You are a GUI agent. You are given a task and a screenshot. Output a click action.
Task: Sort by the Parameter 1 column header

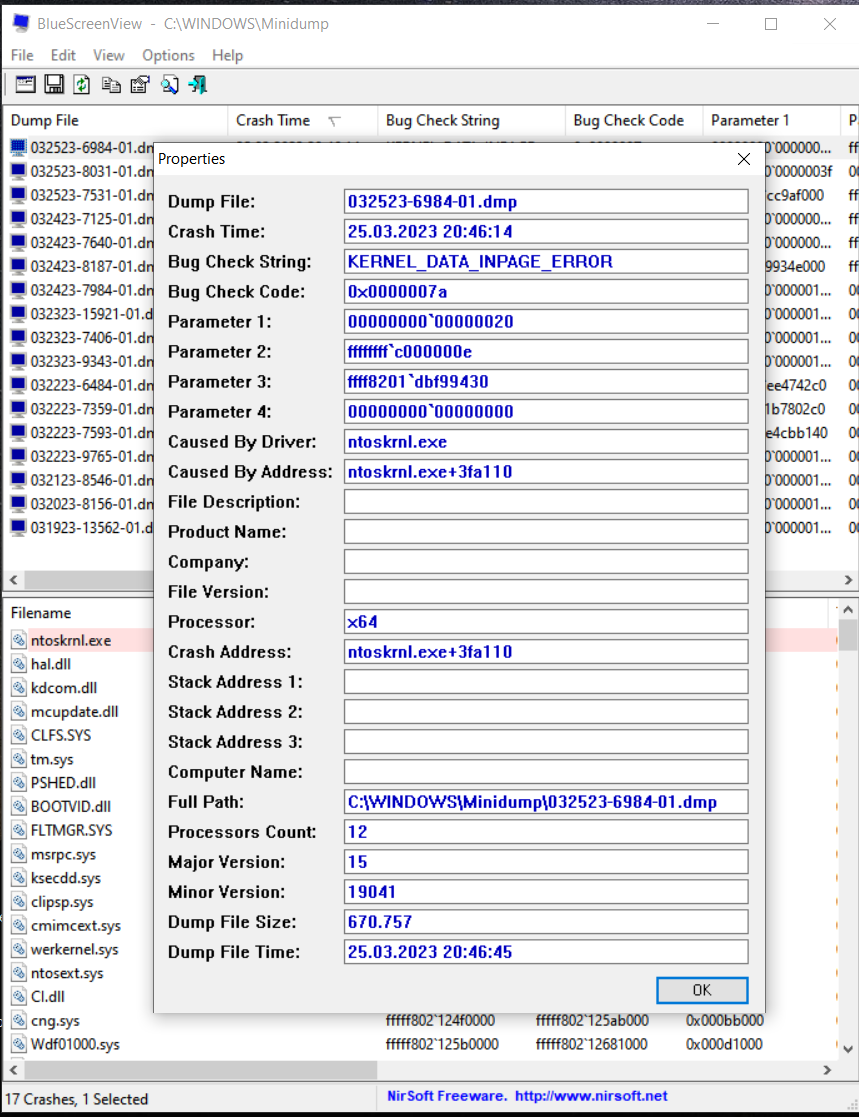(771, 120)
